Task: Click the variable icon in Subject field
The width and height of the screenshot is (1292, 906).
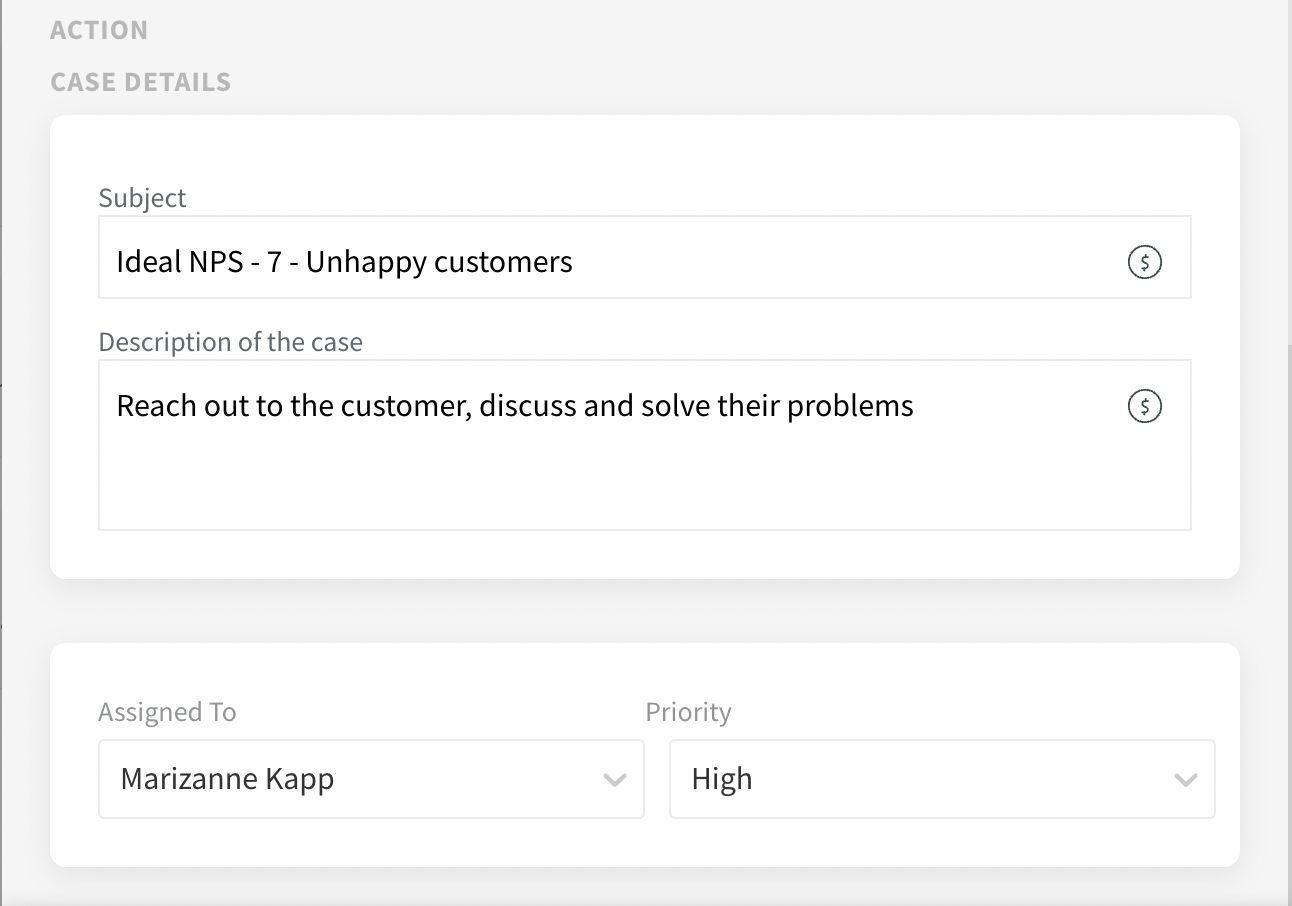Action: pyautogui.click(x=1144, y=262)
